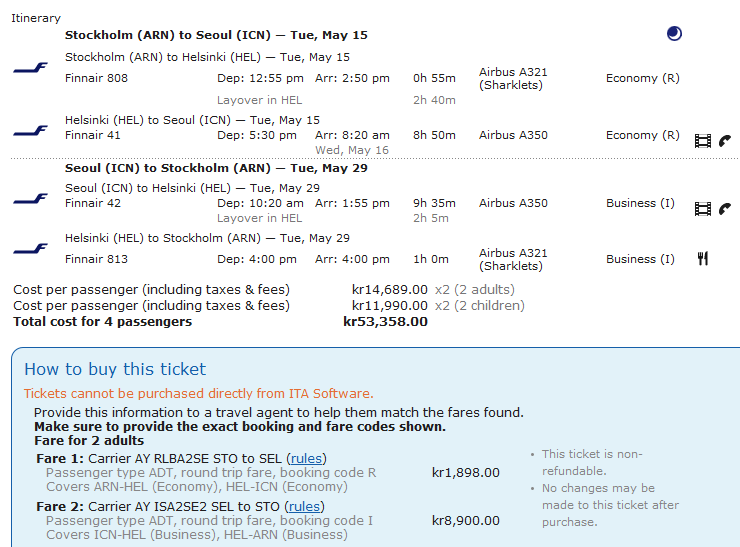Open the rules link for Fare 1
740x547 pixels.
coord(306,458)
